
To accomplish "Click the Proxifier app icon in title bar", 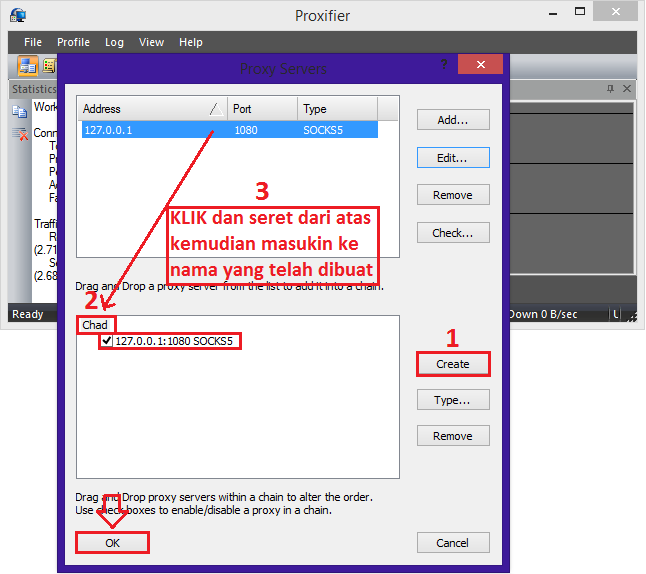I will (x=18, y=15).
